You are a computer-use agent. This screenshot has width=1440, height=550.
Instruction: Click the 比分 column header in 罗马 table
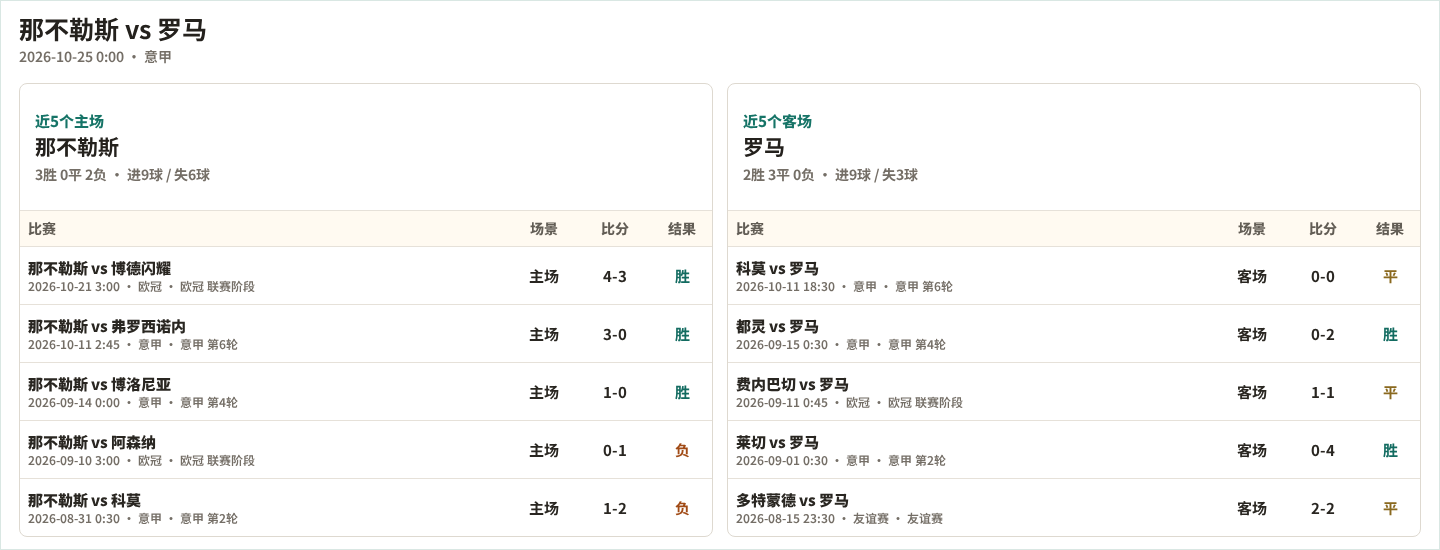1323,229
